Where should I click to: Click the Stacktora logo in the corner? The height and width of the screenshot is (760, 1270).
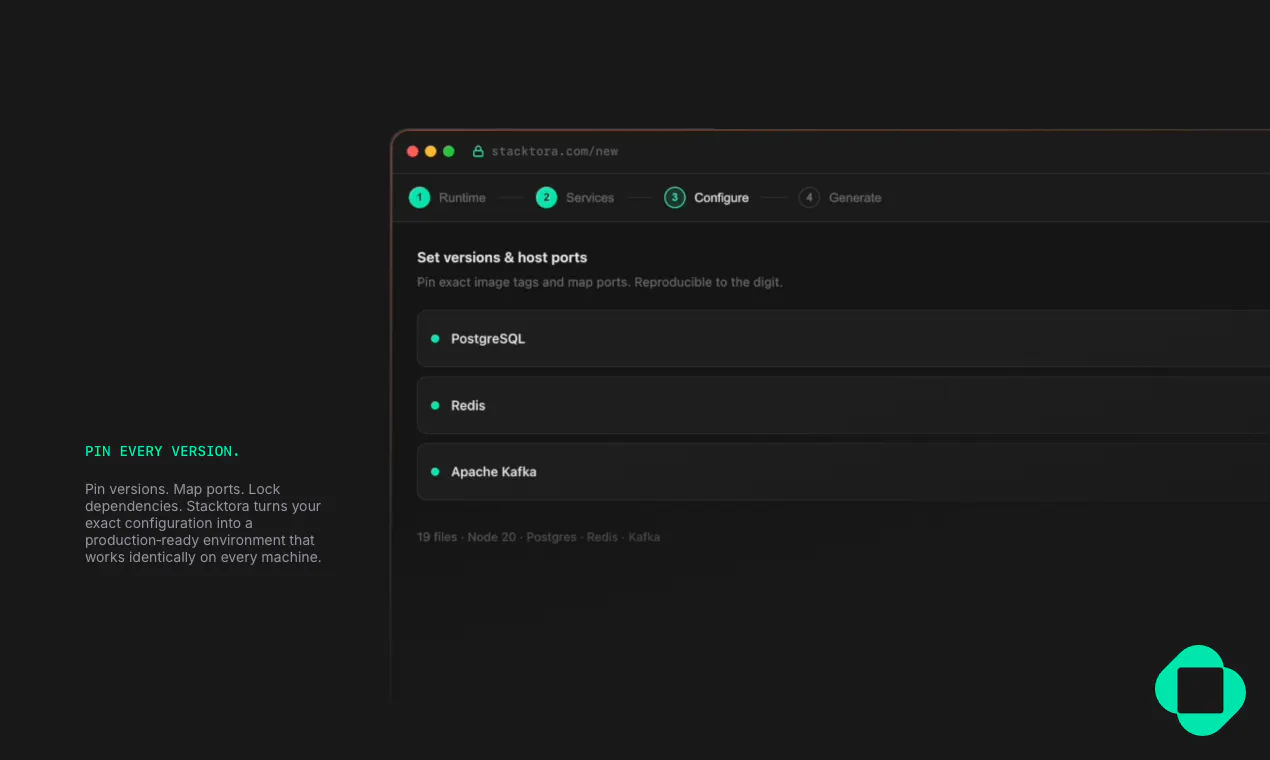click(x=1200, y=690)
